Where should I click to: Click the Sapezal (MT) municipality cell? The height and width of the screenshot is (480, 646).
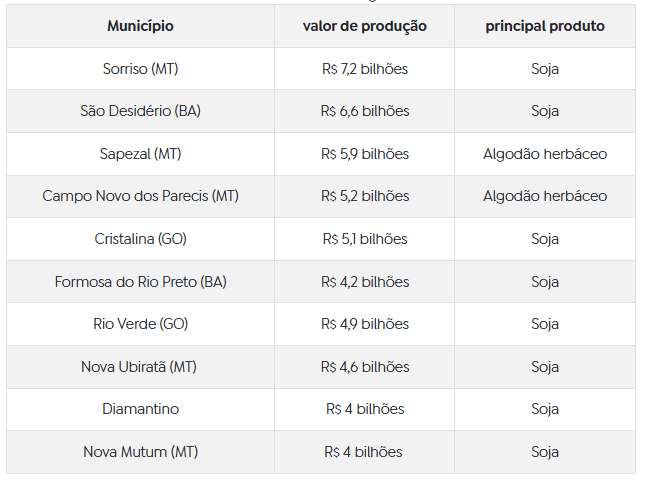(x=140, y=154)
